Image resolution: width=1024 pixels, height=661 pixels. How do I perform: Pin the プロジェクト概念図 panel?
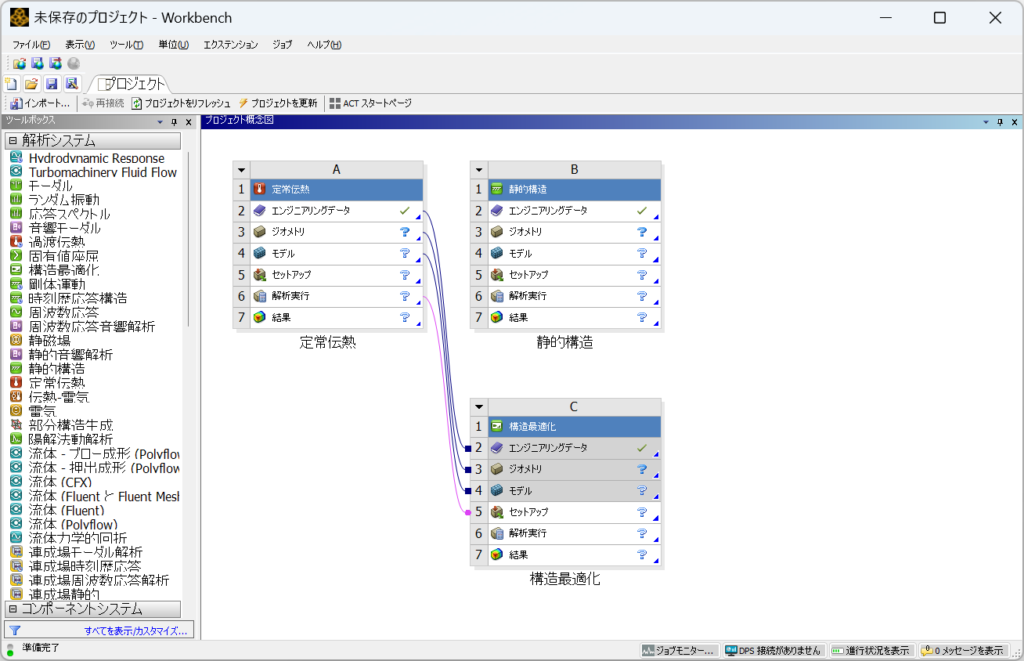click(x=1000, y=122)
